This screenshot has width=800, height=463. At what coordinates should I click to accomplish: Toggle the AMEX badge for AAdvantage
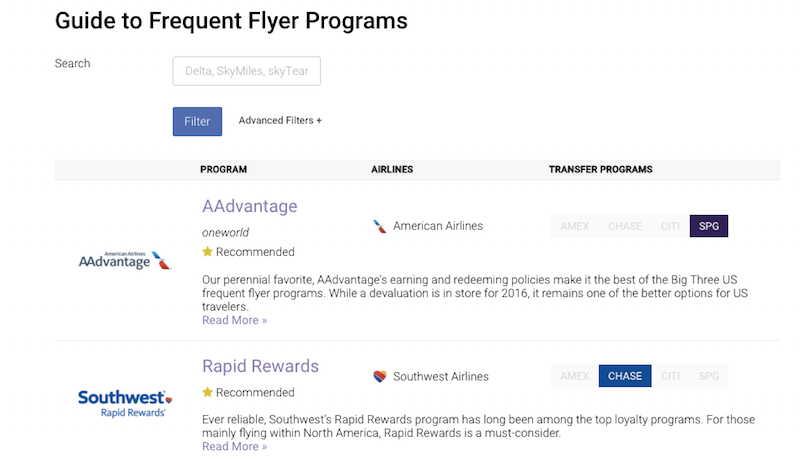[x=574, y=226]
